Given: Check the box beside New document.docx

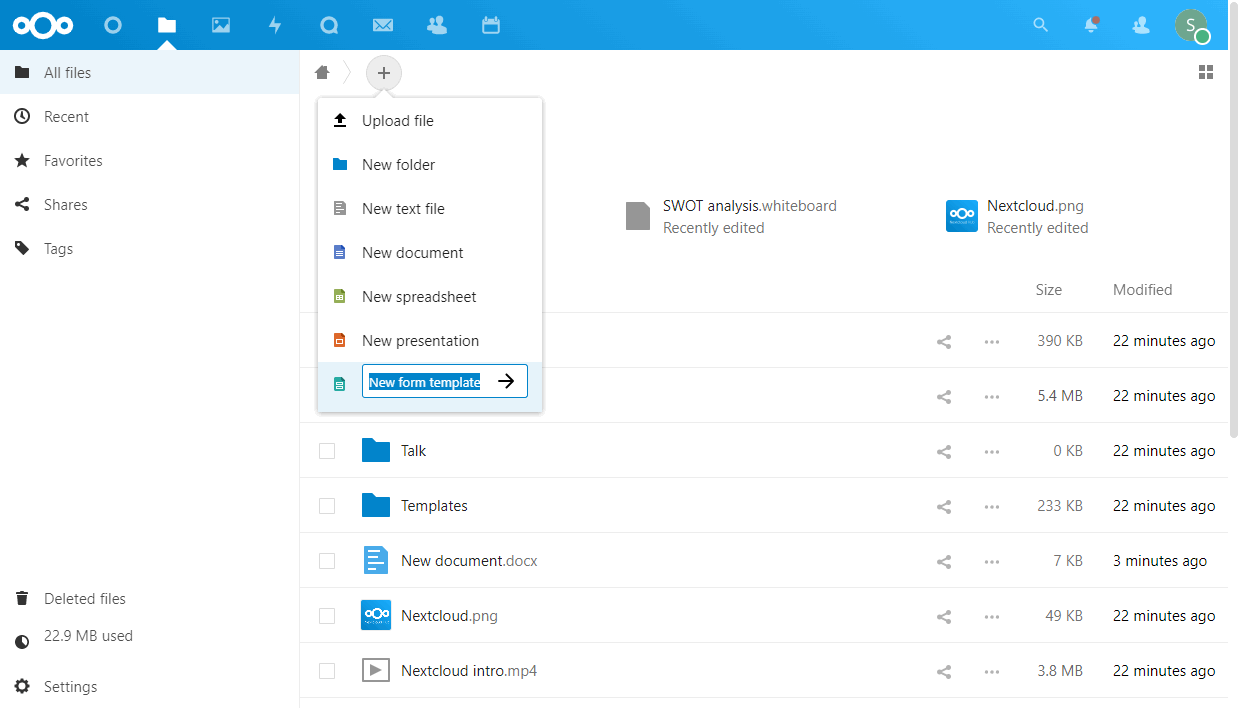Looking at the screenshot, I should click(327, 561).
